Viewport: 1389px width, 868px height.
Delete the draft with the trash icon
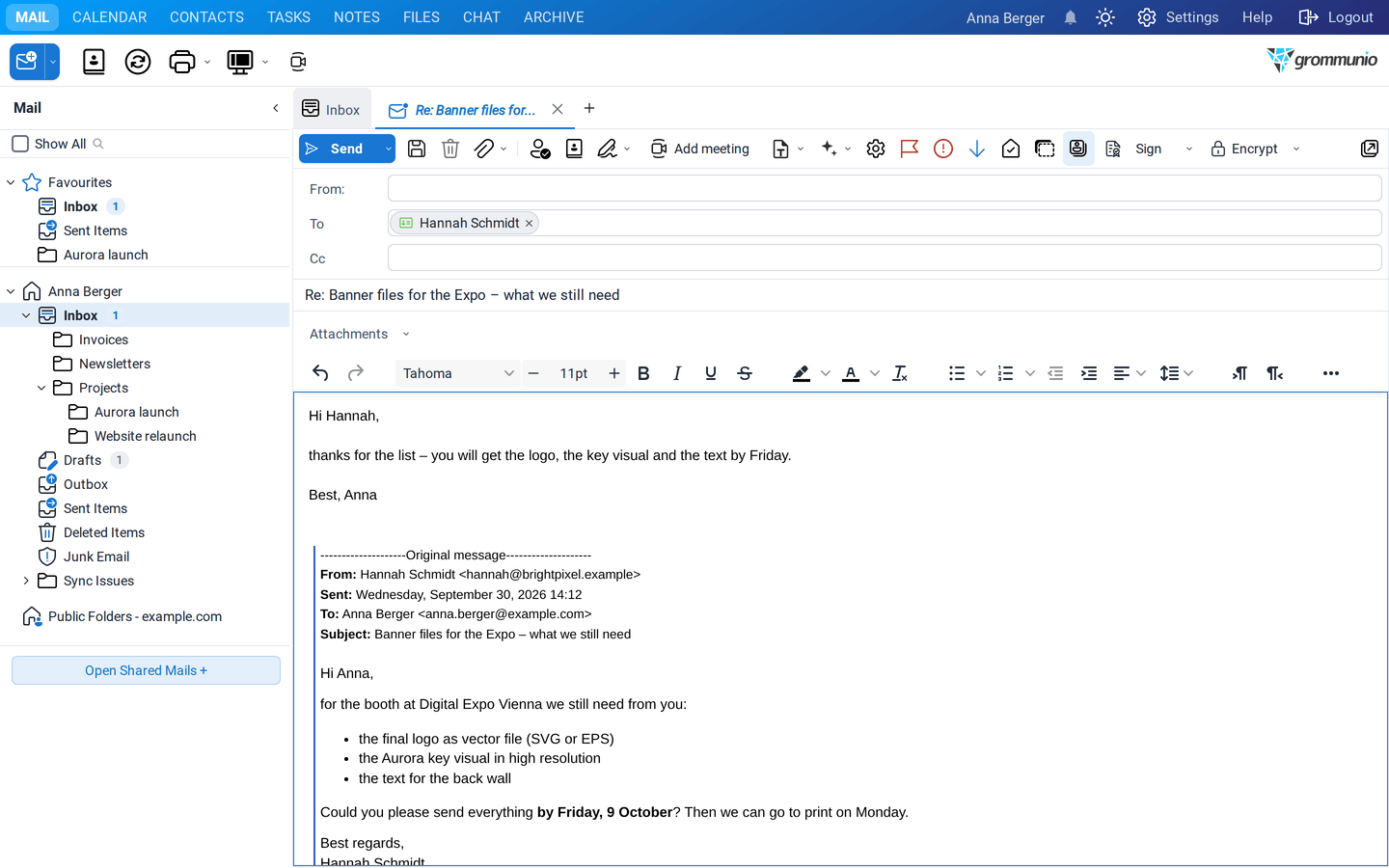click(x=450, y=149)
